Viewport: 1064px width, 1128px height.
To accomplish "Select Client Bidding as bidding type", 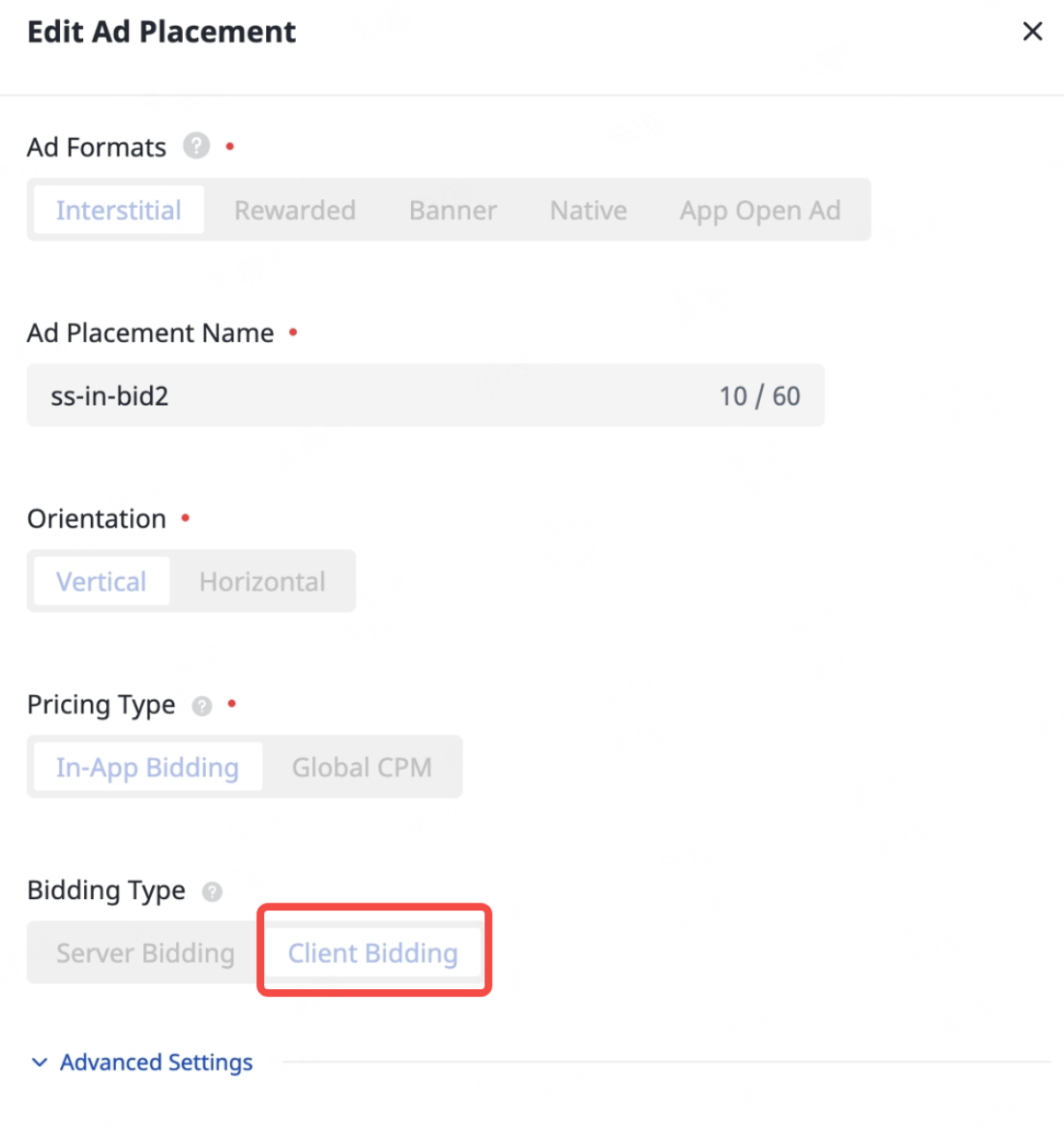I will pyautogui.click(x=373, y=953).
